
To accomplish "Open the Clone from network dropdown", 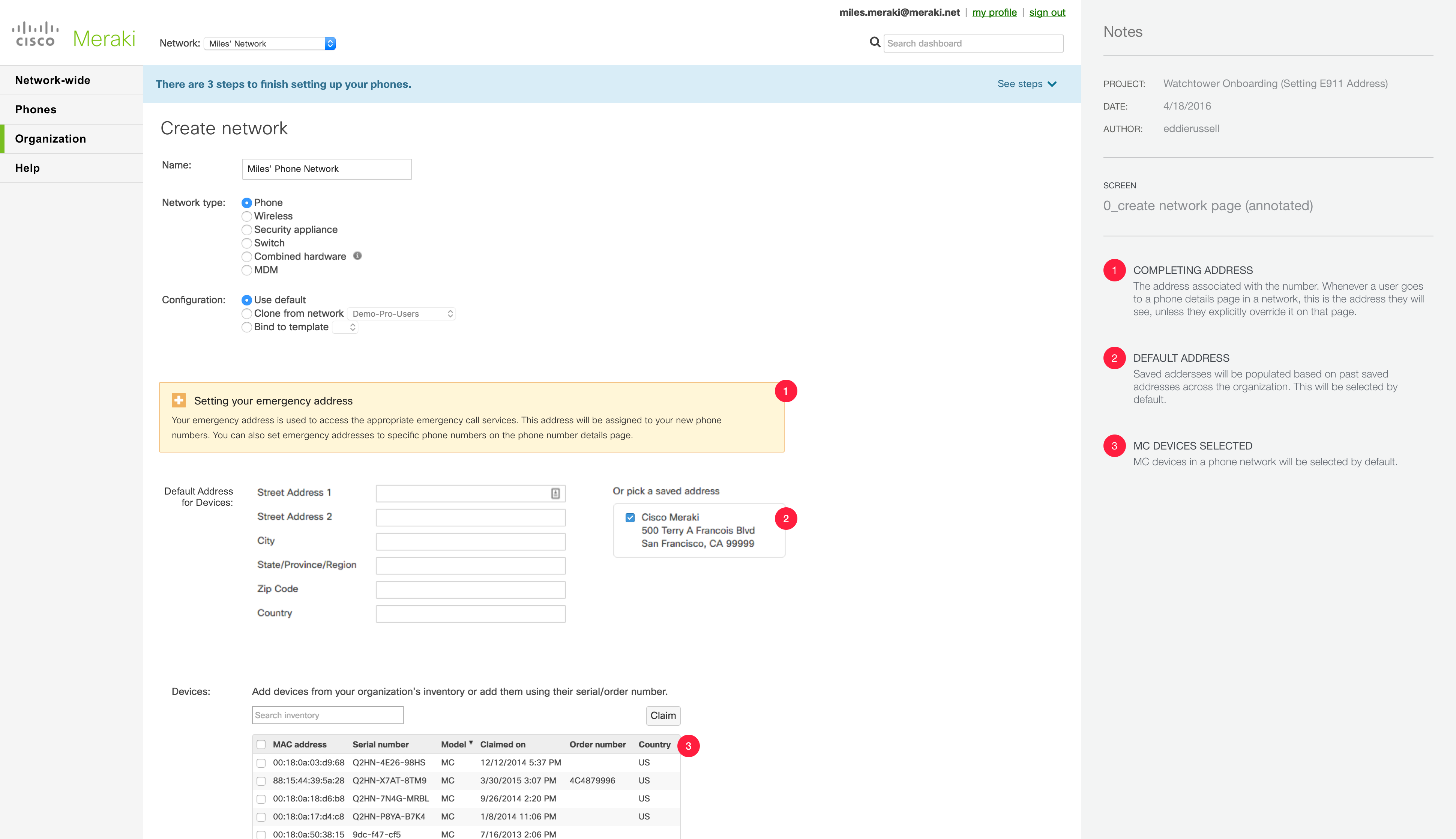I will click(401, 313).
